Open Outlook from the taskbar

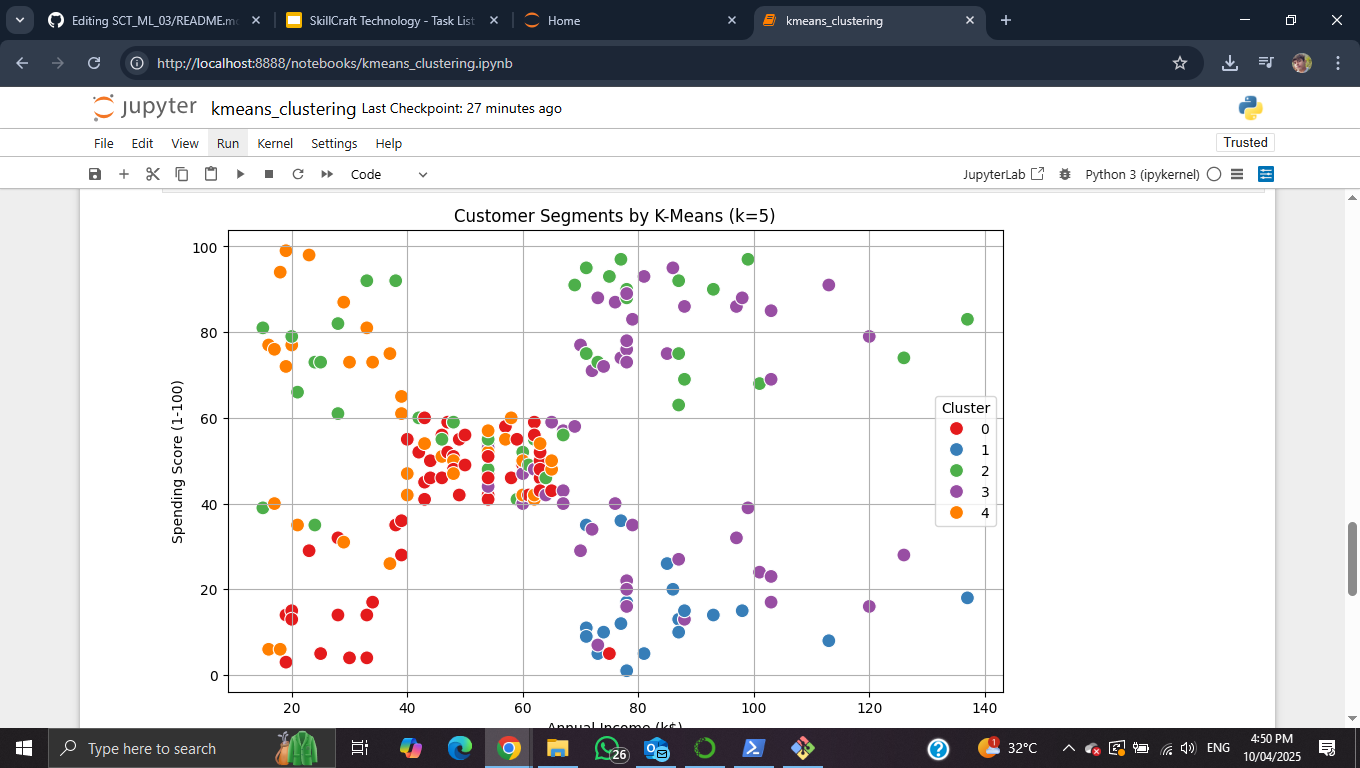pos(656,748)
